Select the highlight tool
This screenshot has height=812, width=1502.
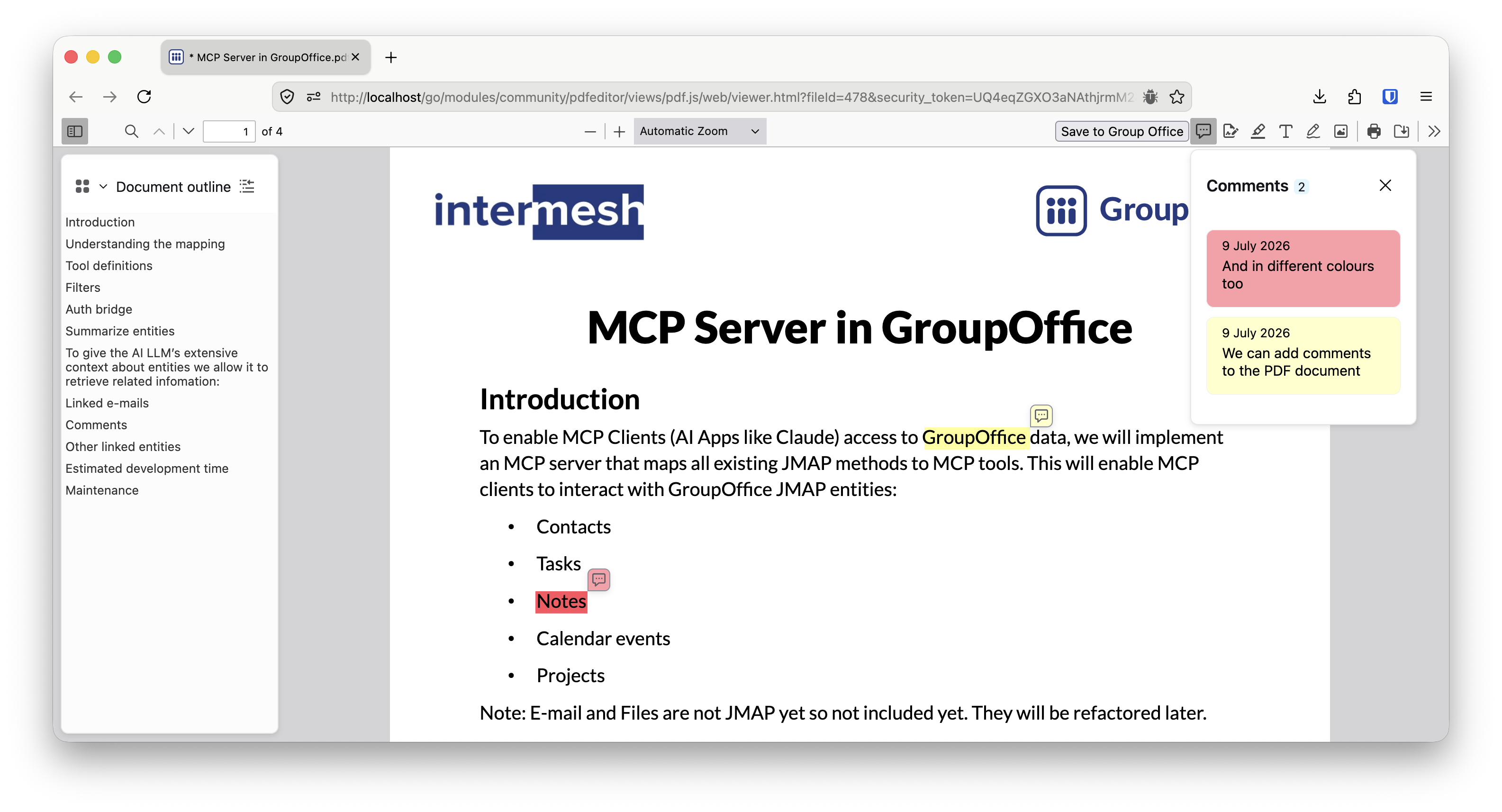point(1258,131)
